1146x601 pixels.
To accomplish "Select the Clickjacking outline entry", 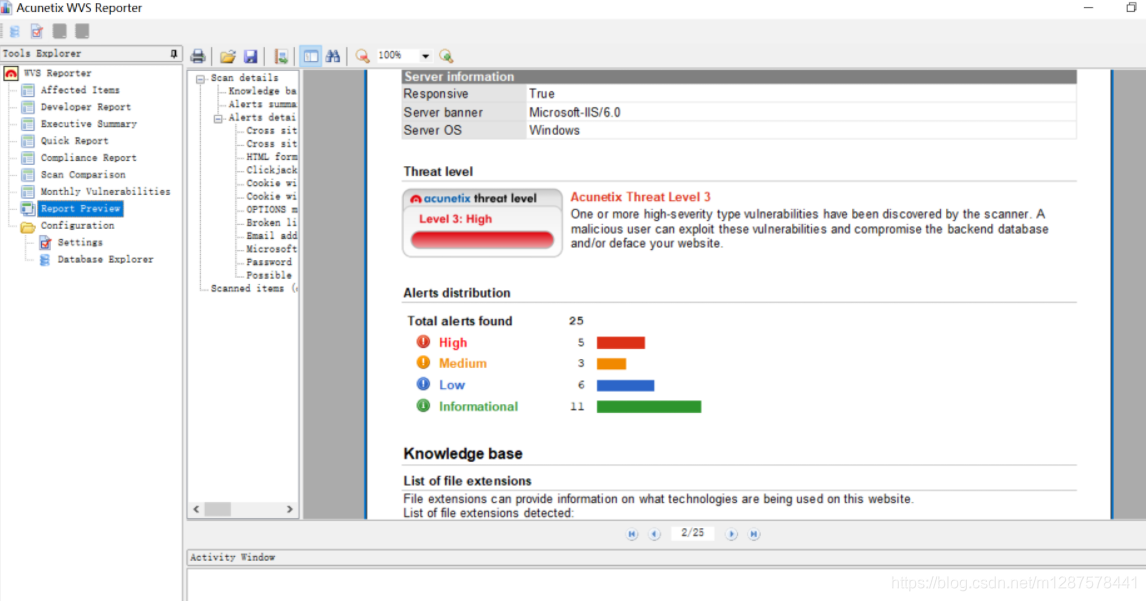I will click(272, 170).
